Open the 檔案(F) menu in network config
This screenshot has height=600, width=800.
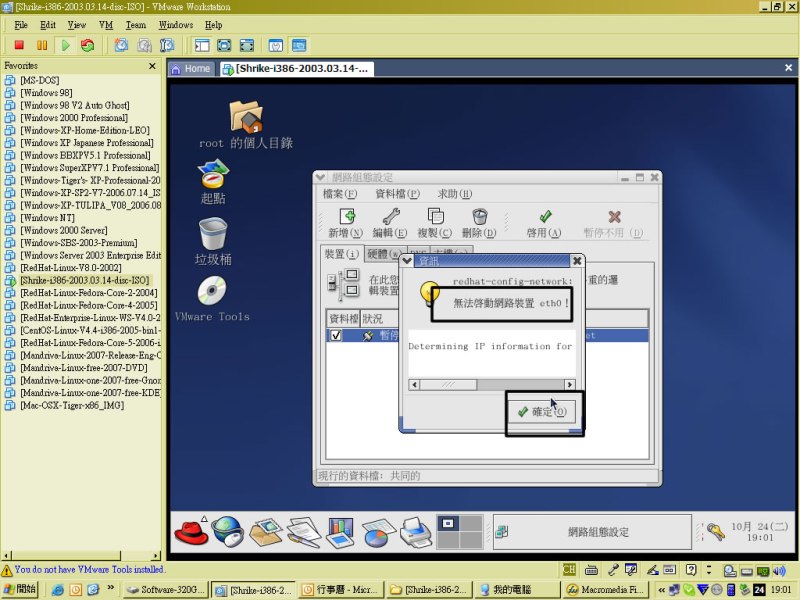coord(340,194)
